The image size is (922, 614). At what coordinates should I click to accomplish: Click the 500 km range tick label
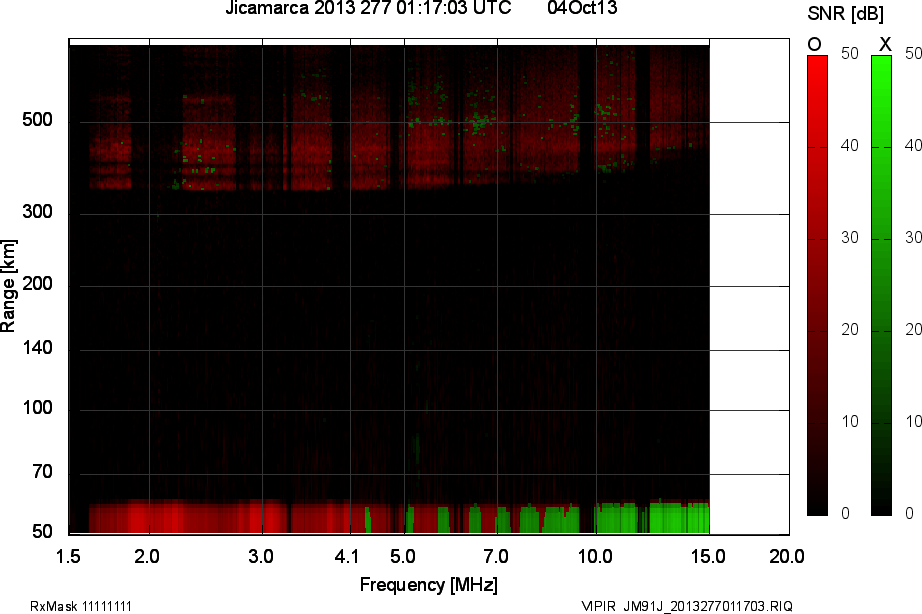[37, 120]
